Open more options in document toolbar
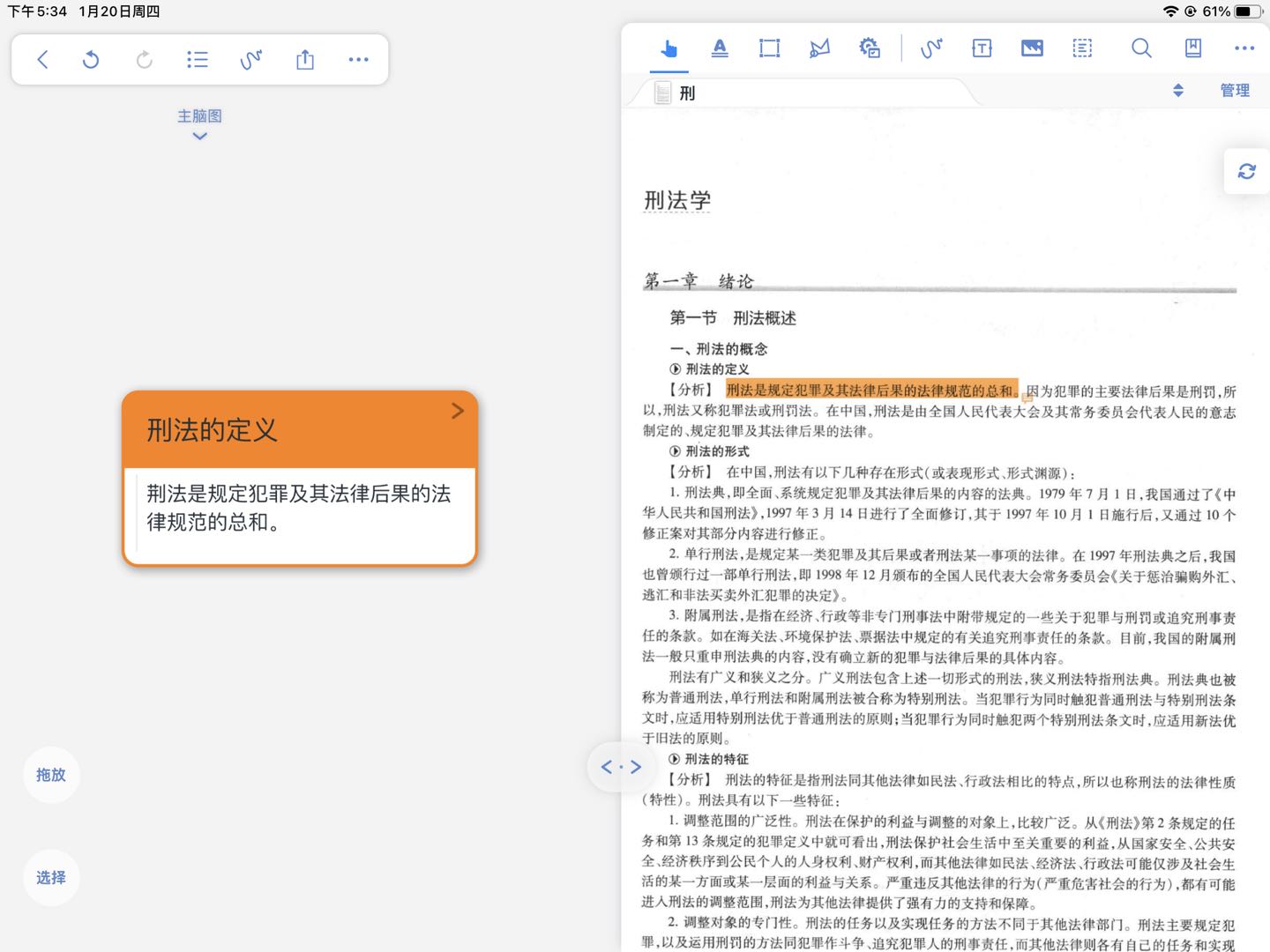1270x952 pixels. [1244, 48]
